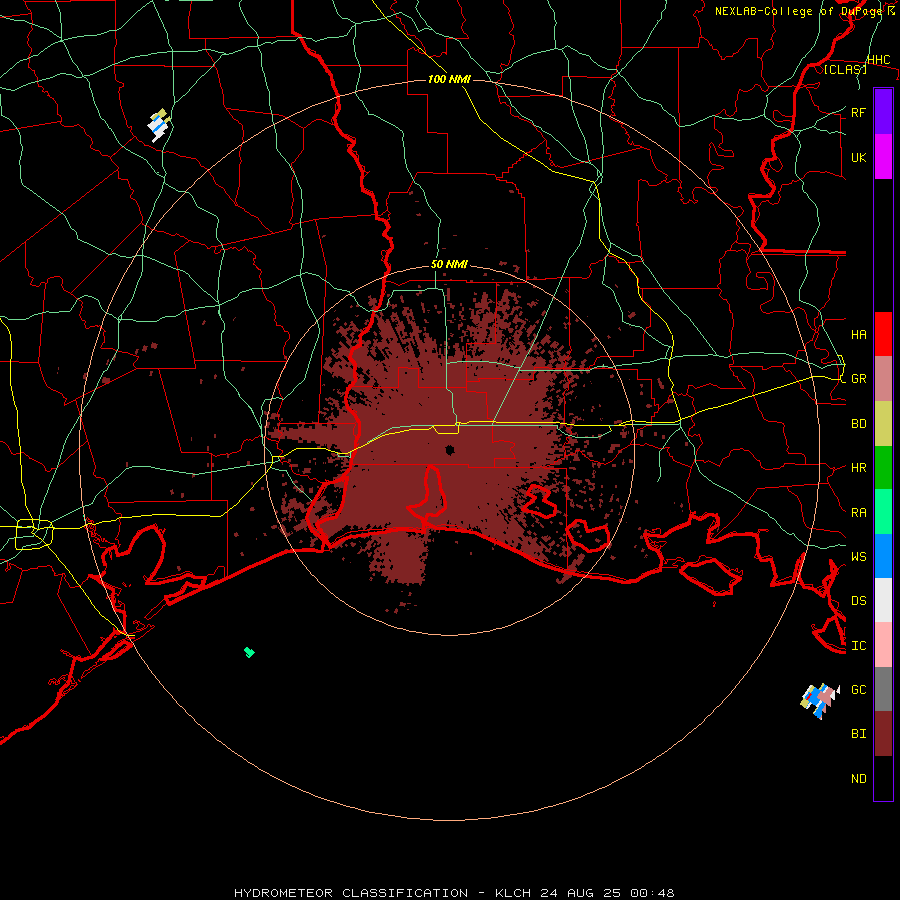Click the HA legend label
The image size is (900, 900).
tap(858, 334)
